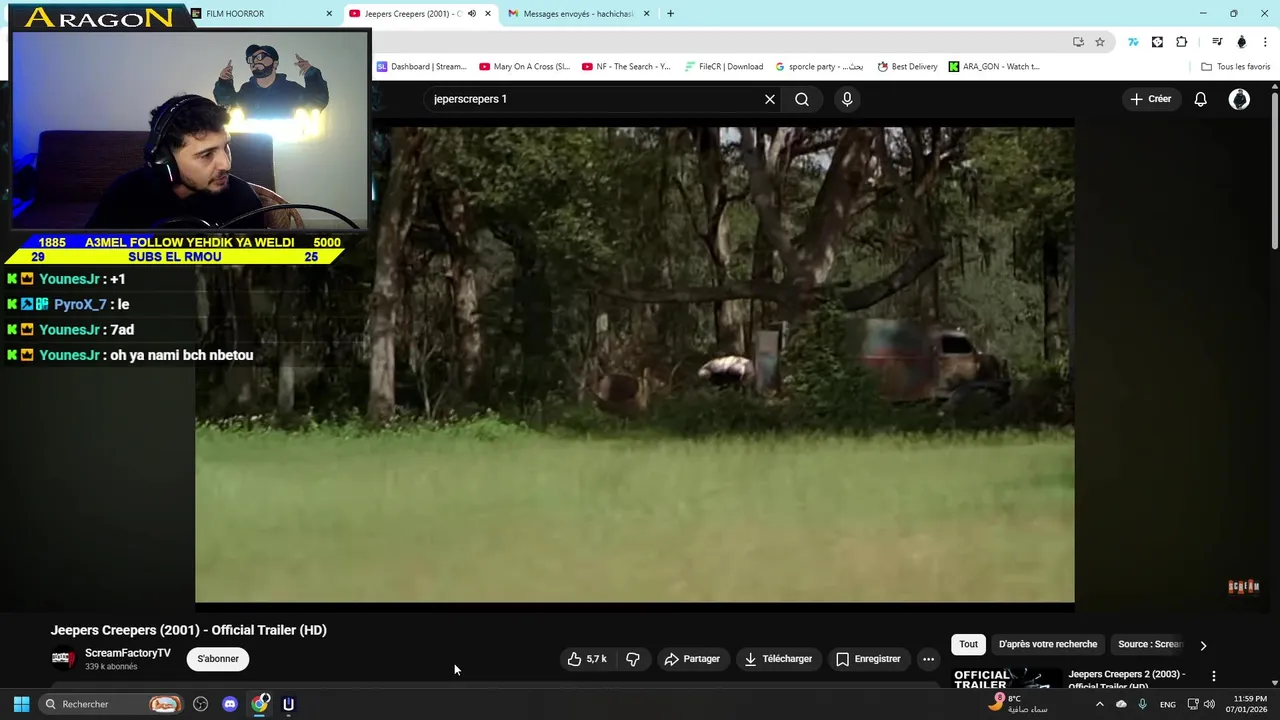Like the video showing 5,7 k
The height and width of the screenshot is (720, 1280).
(587, 659)
